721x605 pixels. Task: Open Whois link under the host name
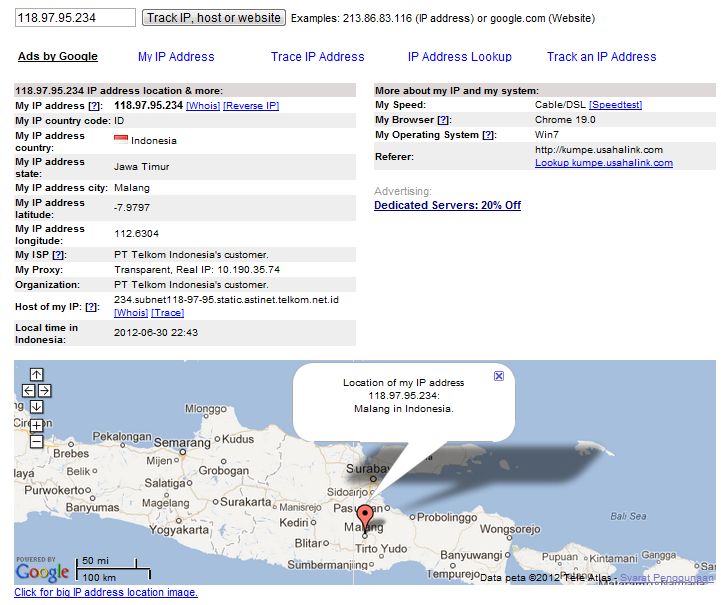[131, 313]
